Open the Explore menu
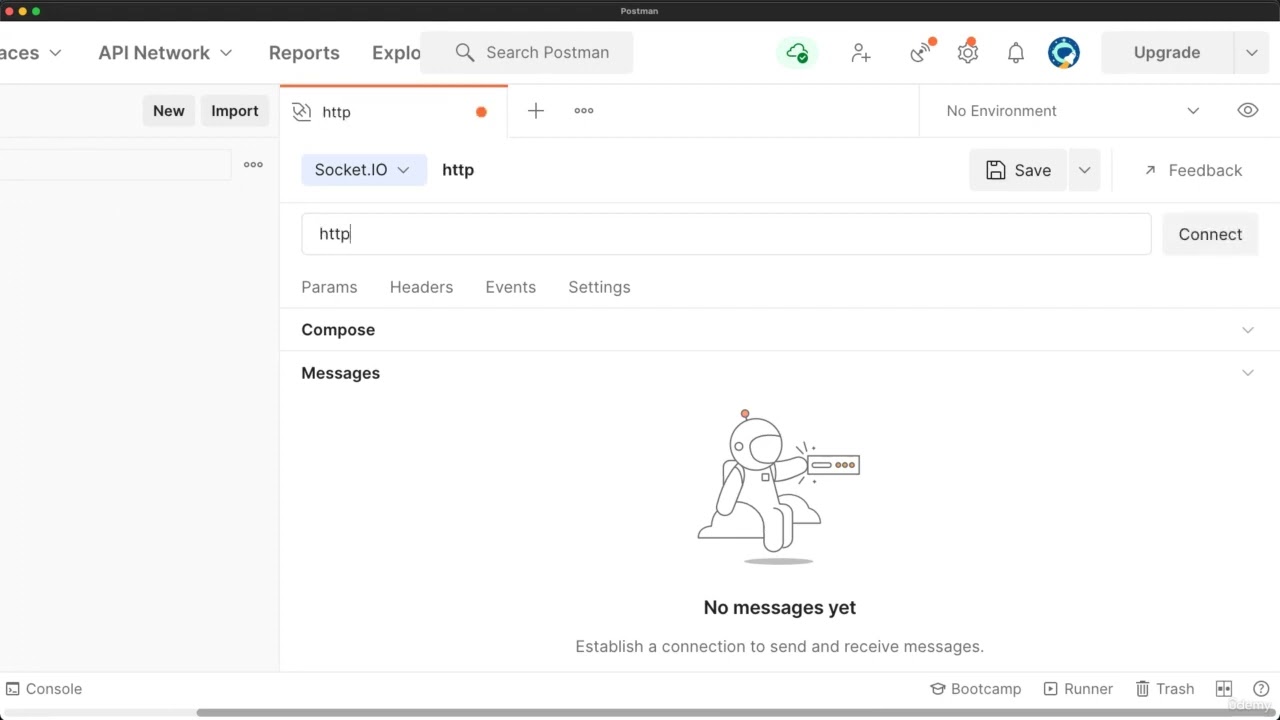The width and height of the screenshot is (1280, 720). tap(396, 53)
